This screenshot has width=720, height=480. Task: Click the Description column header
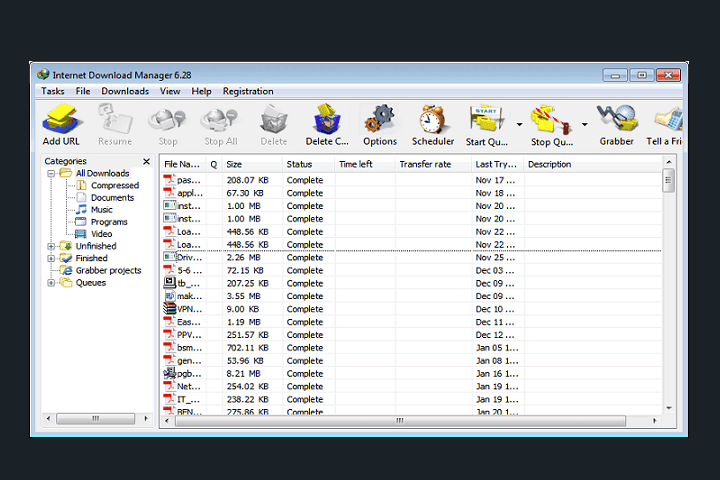(x=593, y=164)
